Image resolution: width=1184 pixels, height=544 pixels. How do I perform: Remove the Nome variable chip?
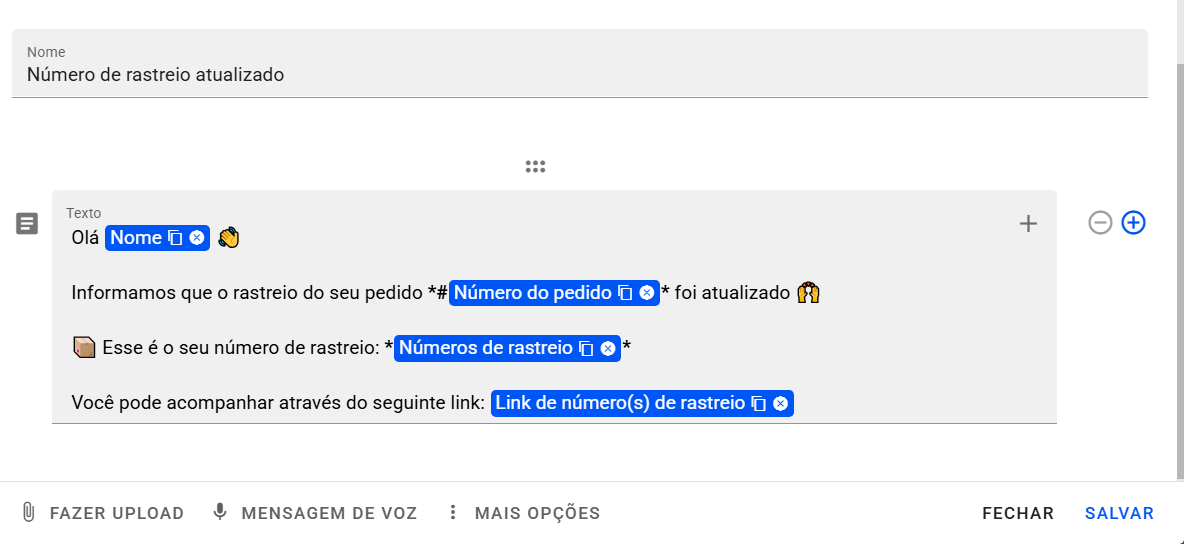click(197, 238)
